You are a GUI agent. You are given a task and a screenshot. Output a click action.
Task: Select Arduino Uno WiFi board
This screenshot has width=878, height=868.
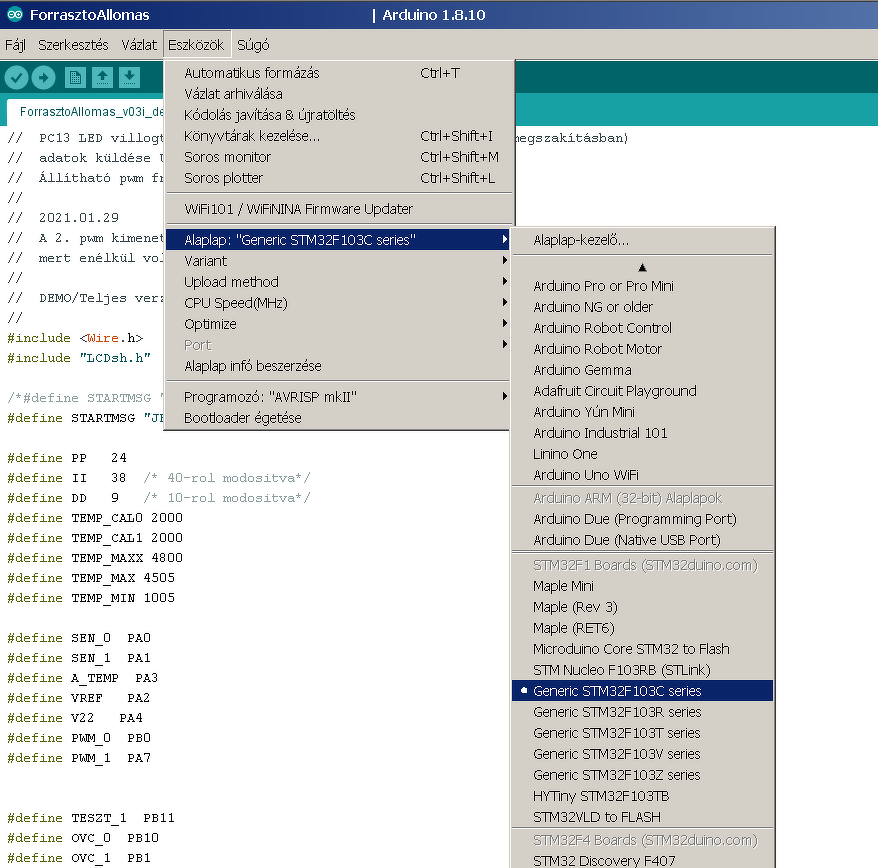pos(642,475)
